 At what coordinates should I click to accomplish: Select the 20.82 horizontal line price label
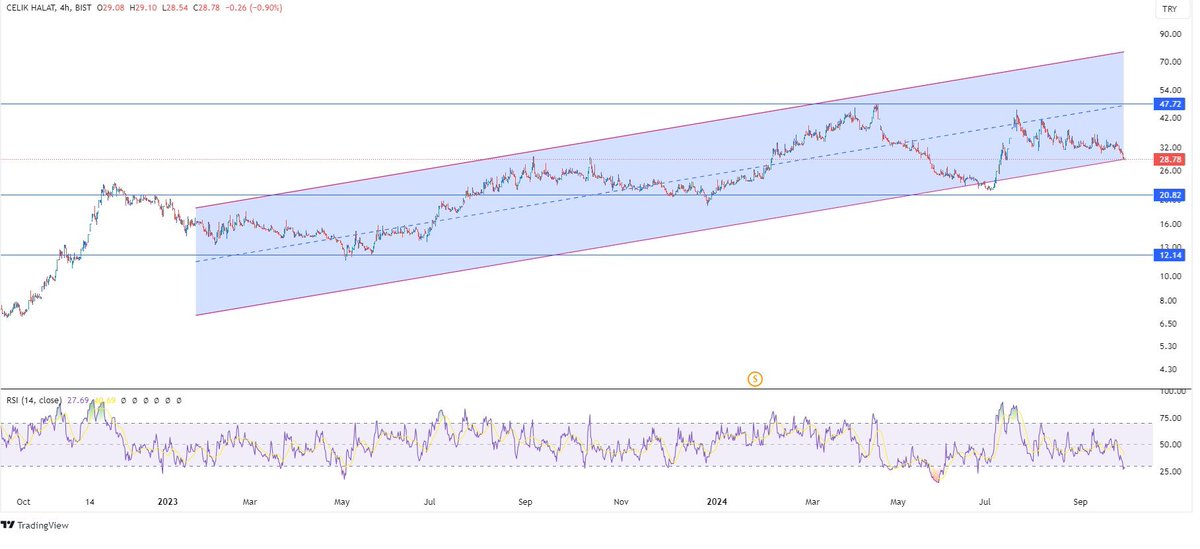pyautogui.click(x=1170, y=195)
